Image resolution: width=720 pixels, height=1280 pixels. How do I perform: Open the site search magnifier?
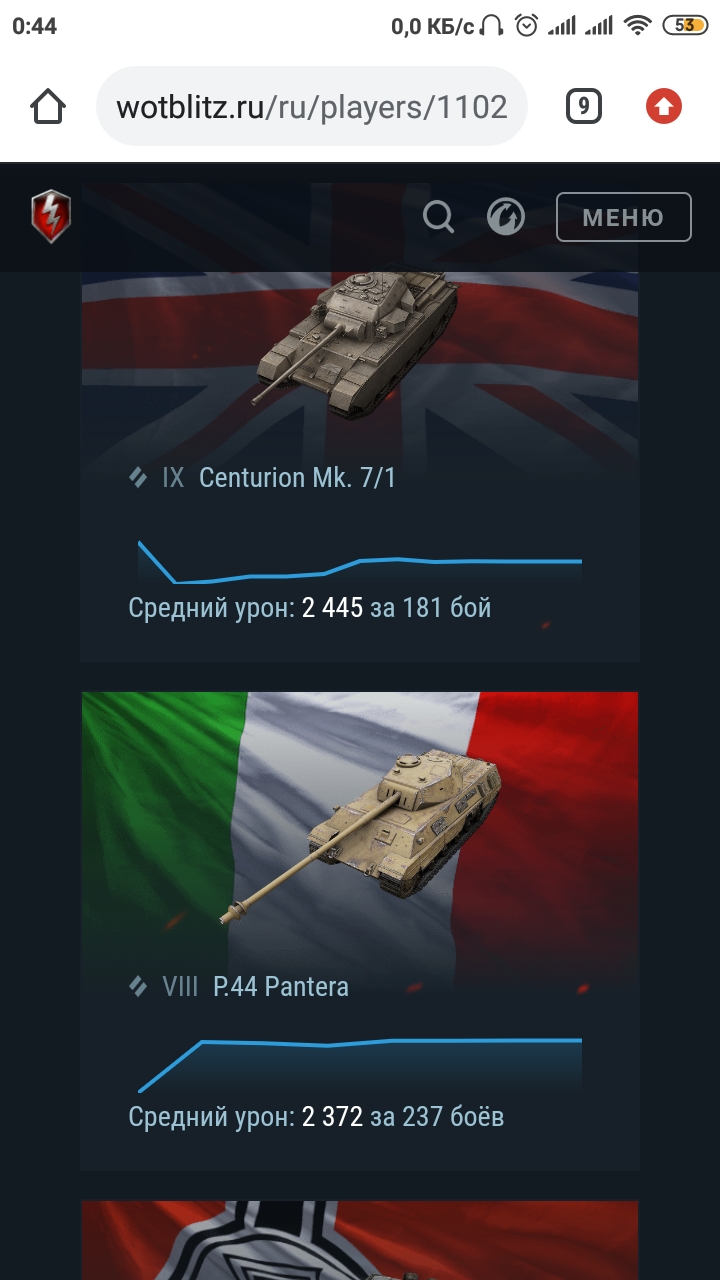(438, 216)
